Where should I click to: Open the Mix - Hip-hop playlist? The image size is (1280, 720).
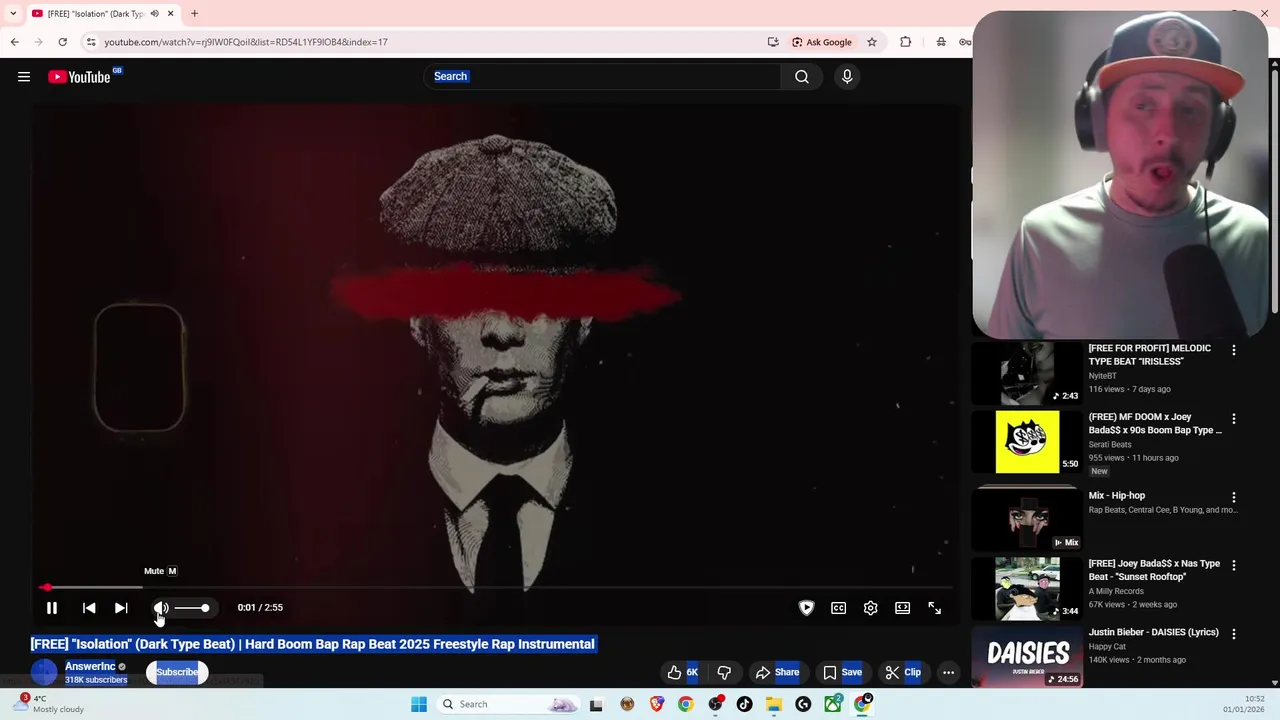(1116, 496)
